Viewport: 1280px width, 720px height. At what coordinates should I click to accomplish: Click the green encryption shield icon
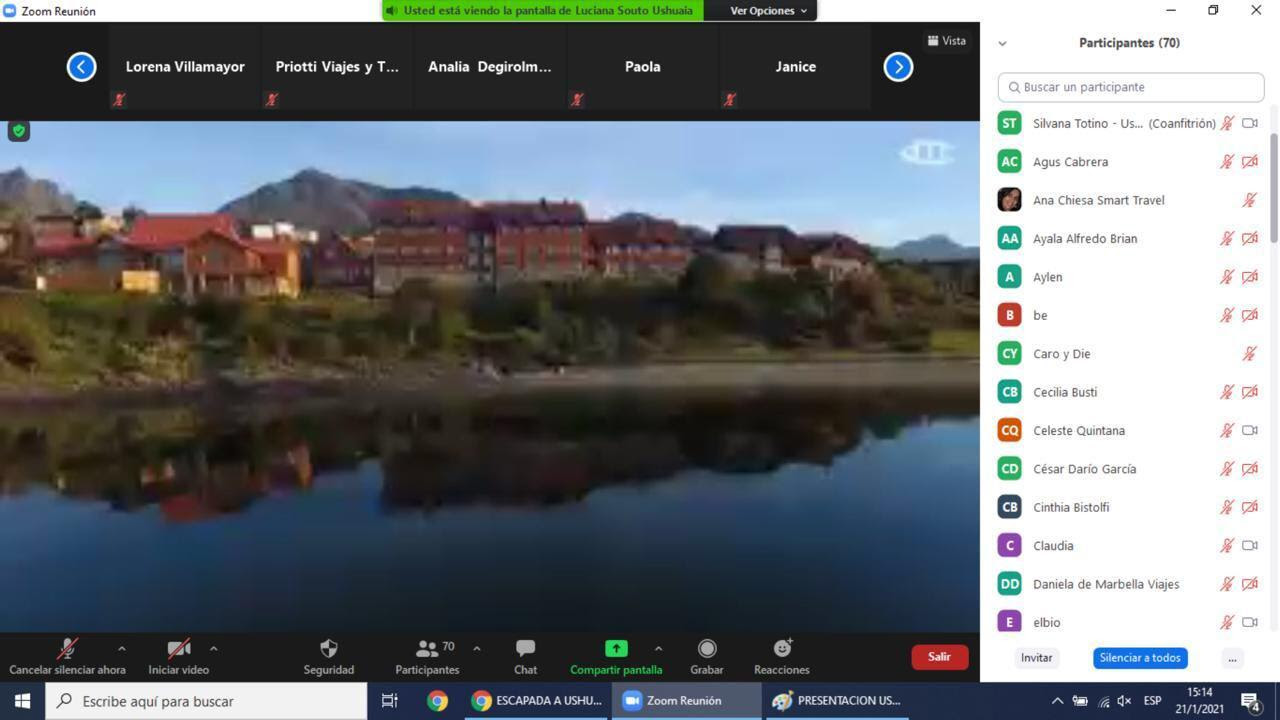coord(19,131)
